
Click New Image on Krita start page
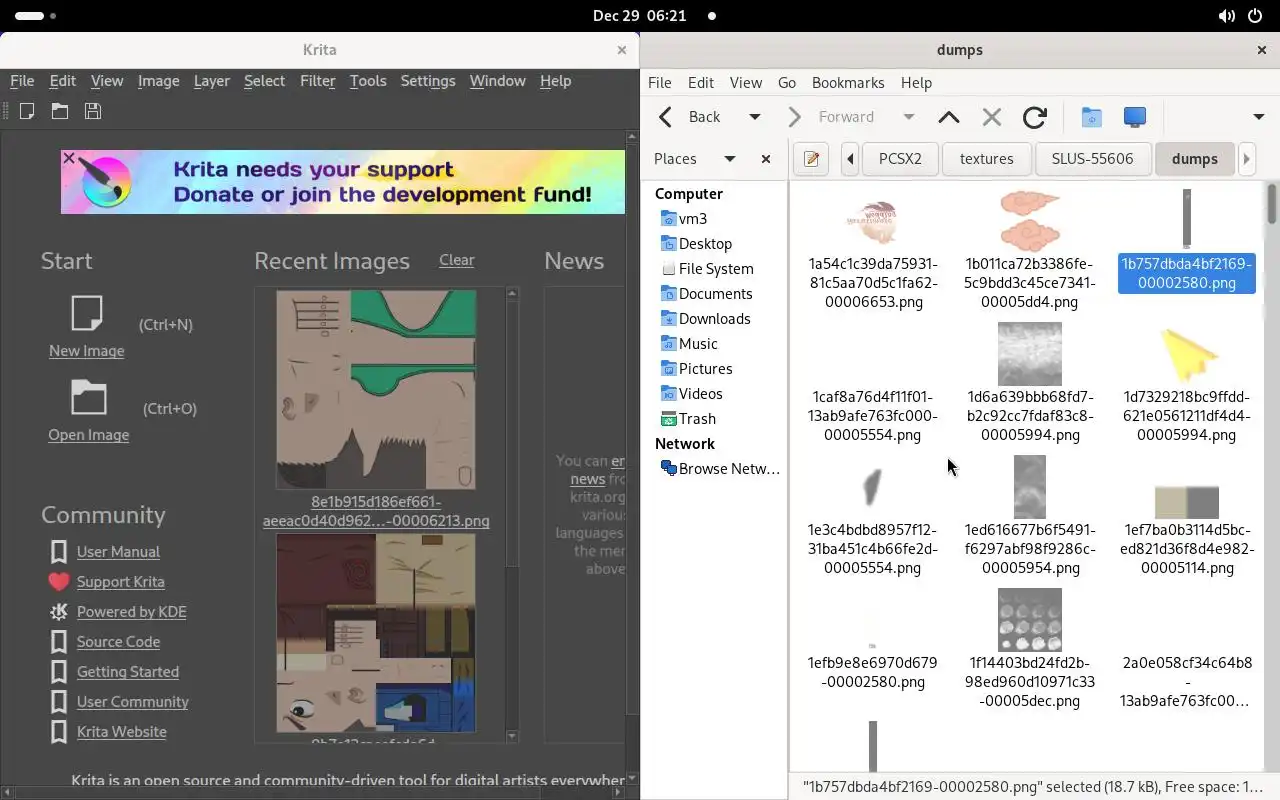coord(87,351)
